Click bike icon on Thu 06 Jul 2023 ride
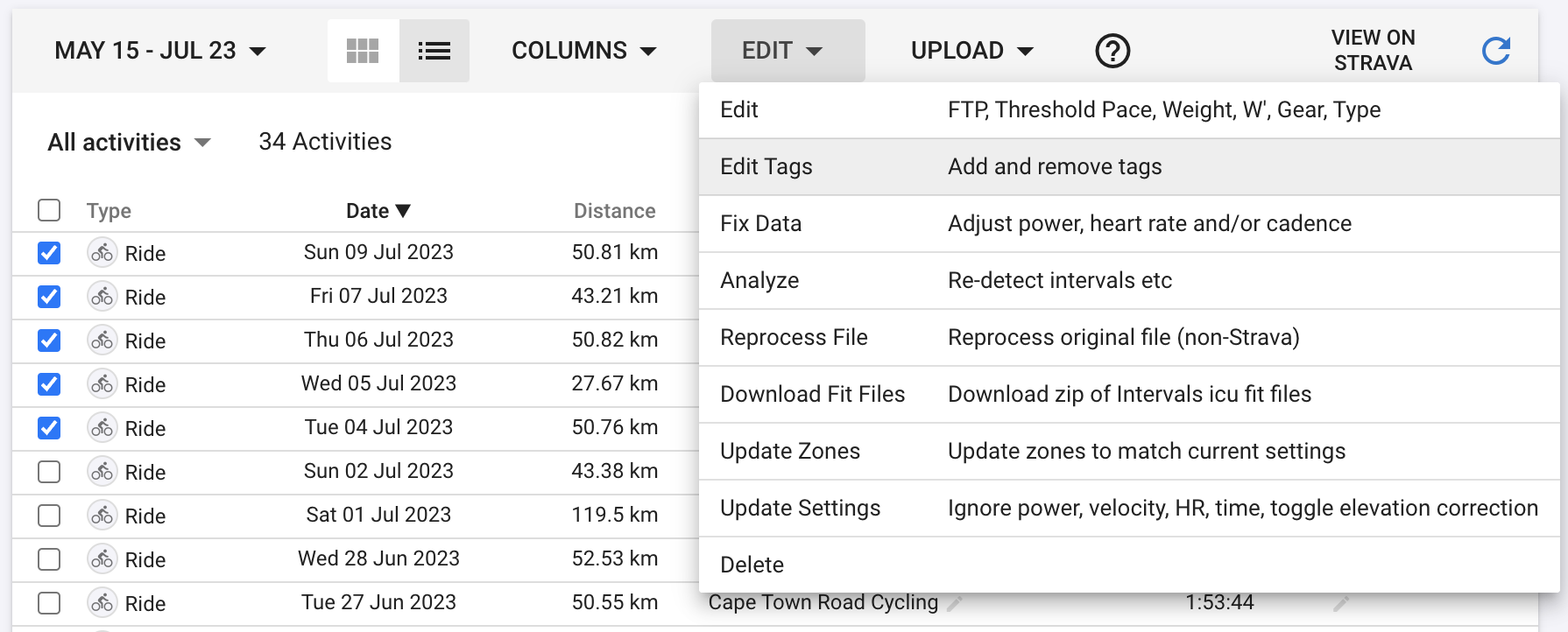The width and height of the screenshot is (1568, 632). click(102, 341)
